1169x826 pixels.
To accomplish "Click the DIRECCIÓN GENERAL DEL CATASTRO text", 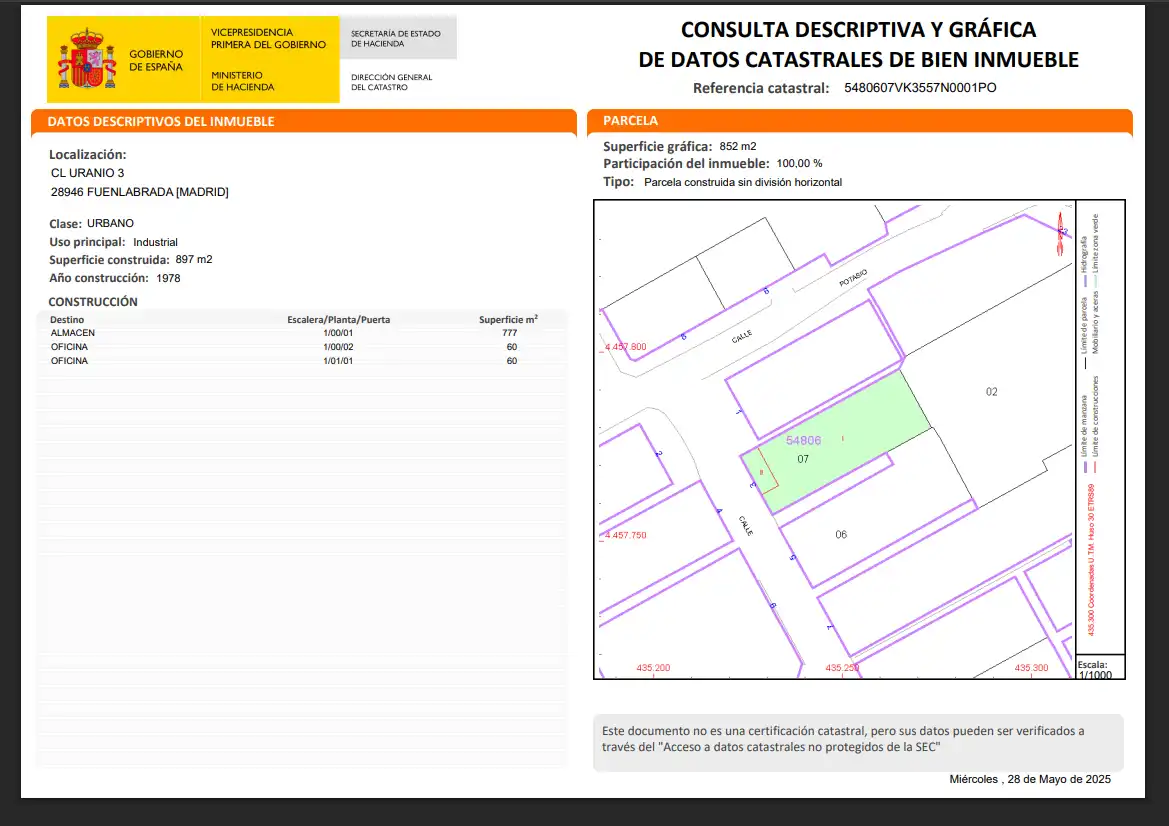I will [391, 82].
